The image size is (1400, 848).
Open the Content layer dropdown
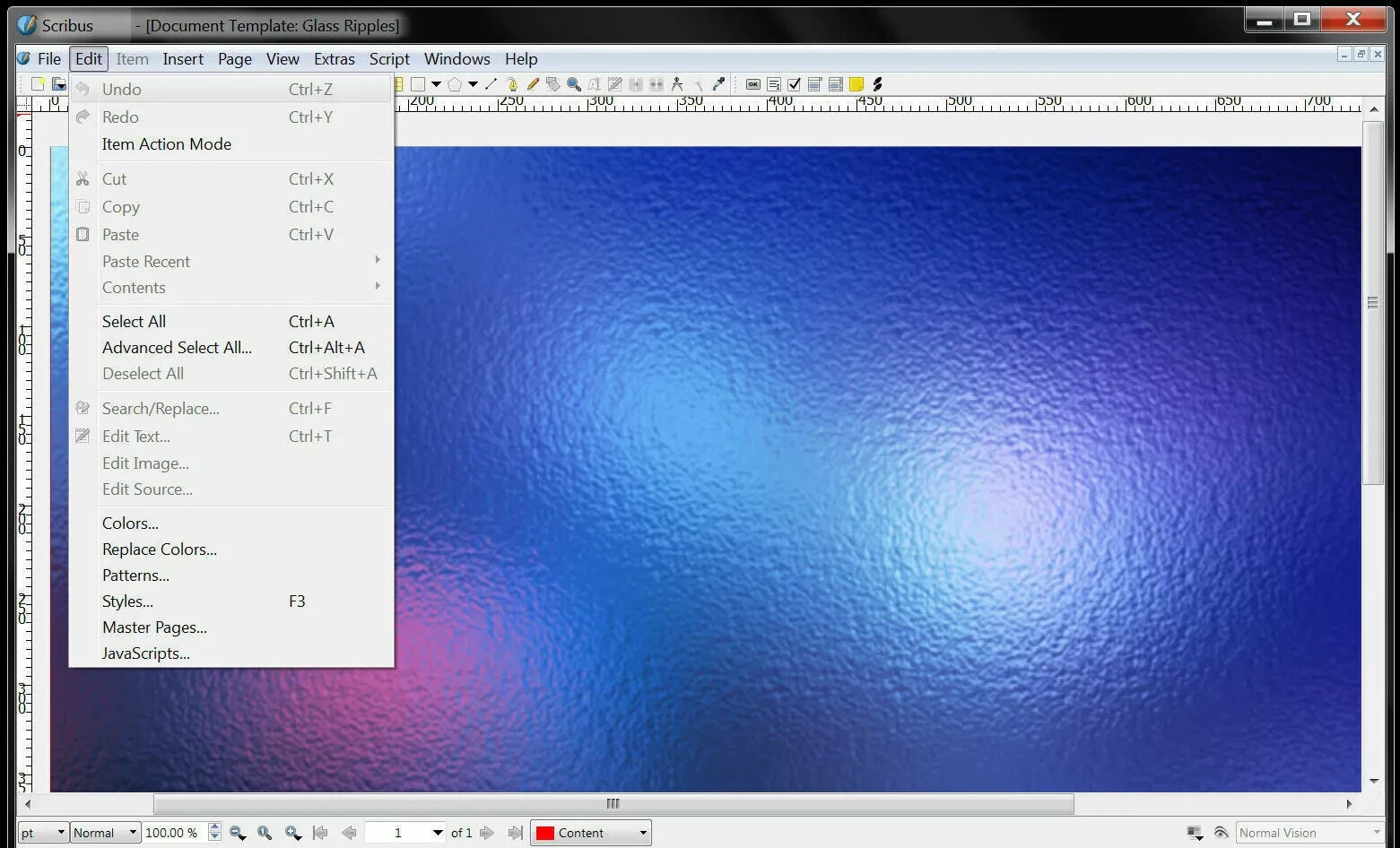pos(591,833)
